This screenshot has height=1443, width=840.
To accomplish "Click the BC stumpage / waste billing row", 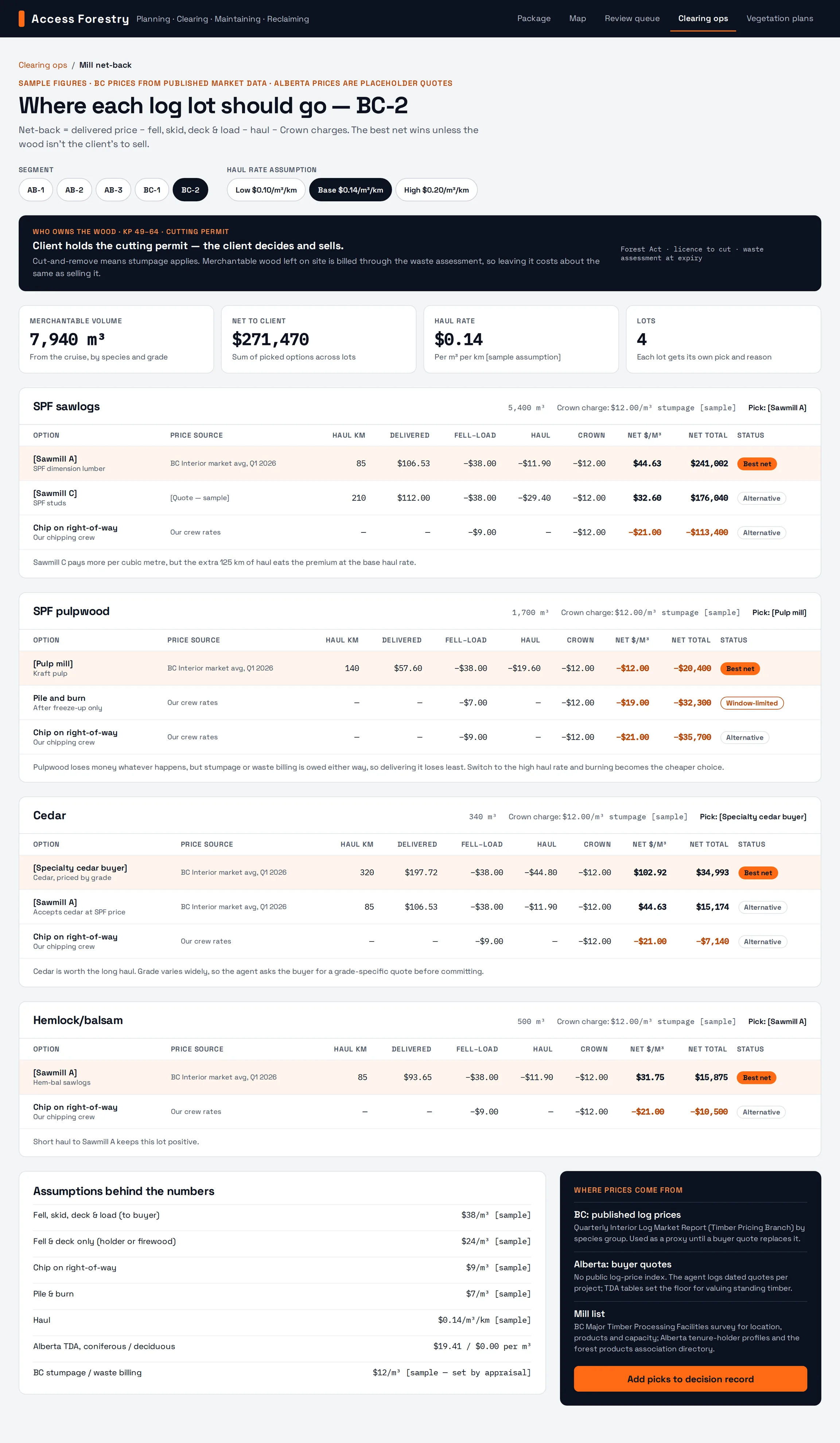I will pos(282,1373).
